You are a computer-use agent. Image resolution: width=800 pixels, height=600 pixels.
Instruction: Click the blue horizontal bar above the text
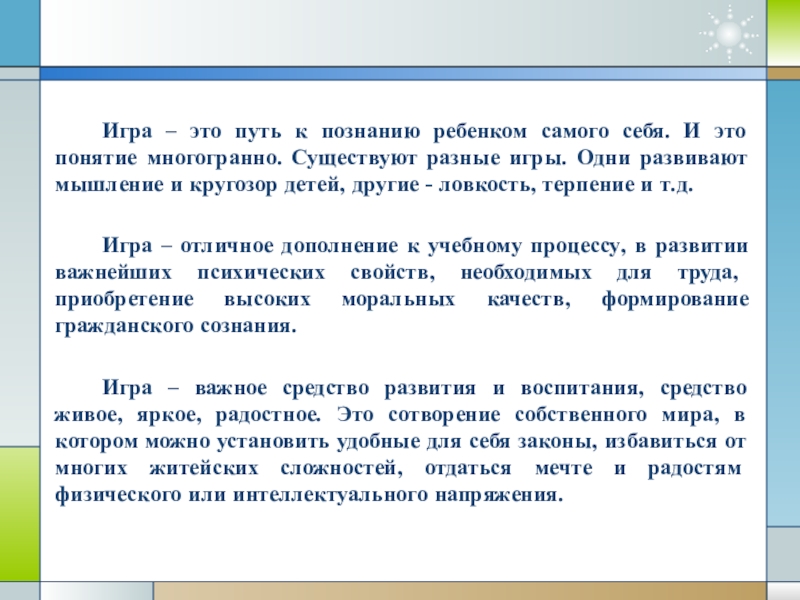(400, 73)
